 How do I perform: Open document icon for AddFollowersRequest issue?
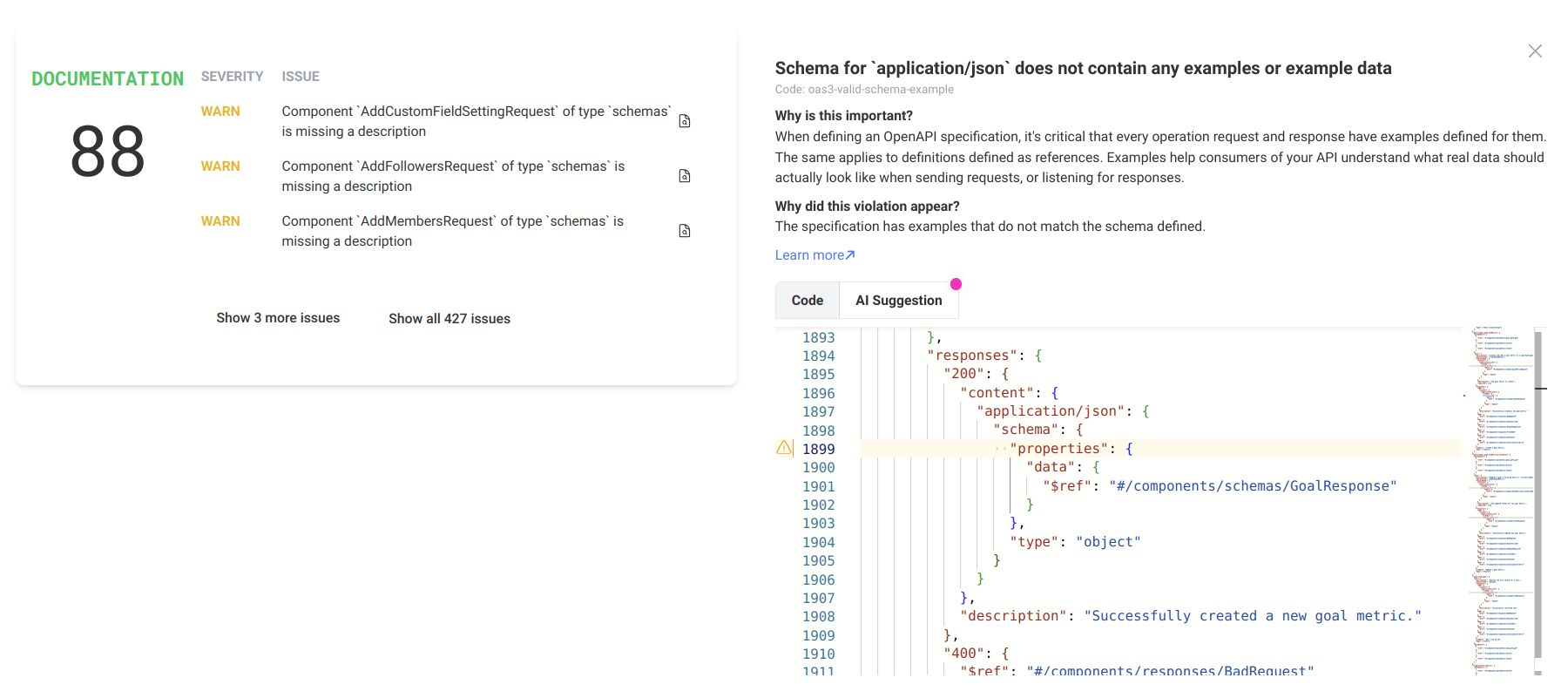pos(685,176)
